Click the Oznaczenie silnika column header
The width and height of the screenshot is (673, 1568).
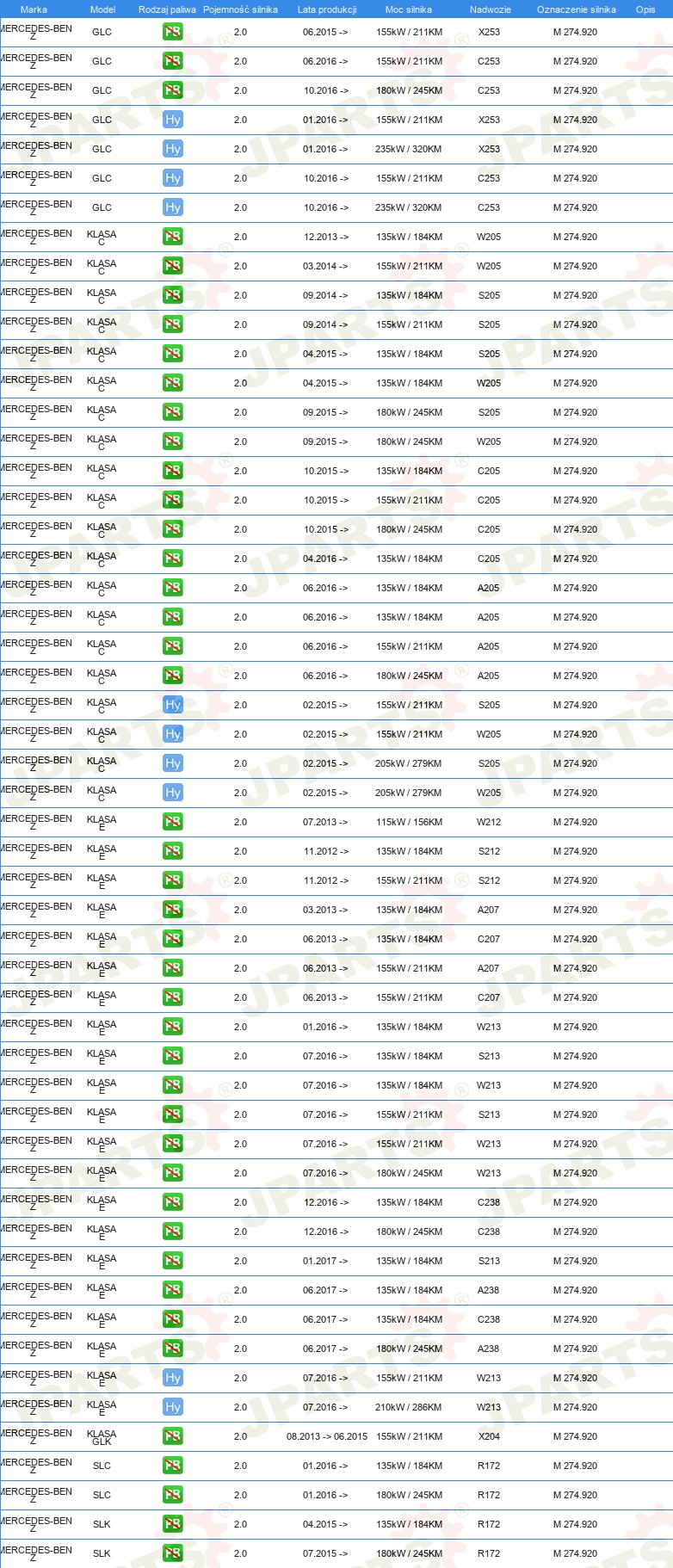(x=577, y=9)
